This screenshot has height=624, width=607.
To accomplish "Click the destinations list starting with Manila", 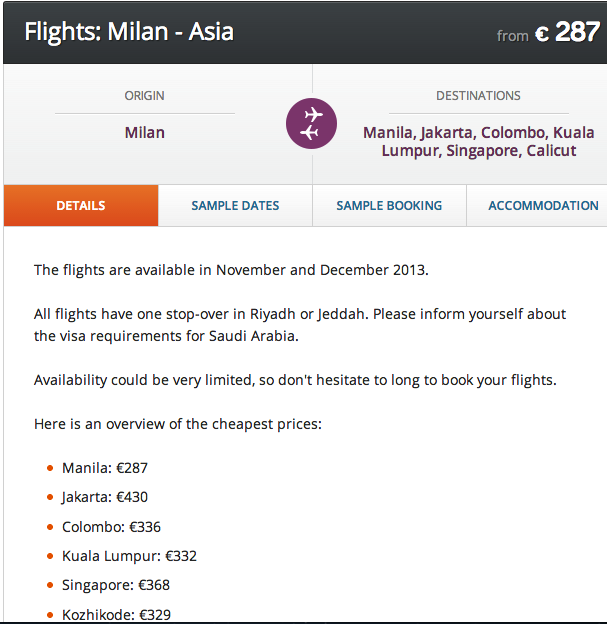I will coord(479,141).
